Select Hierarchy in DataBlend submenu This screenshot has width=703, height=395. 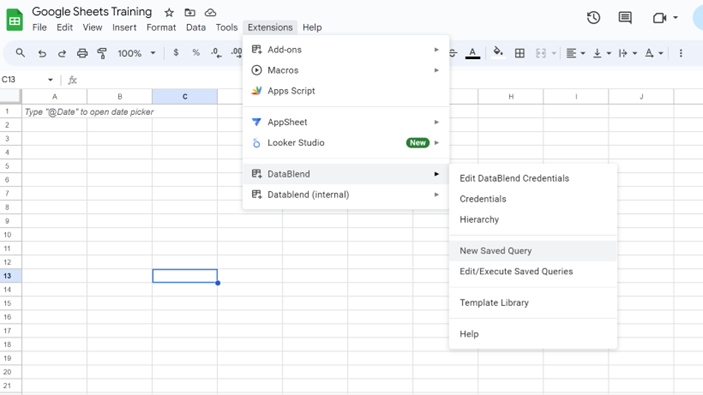533,220
